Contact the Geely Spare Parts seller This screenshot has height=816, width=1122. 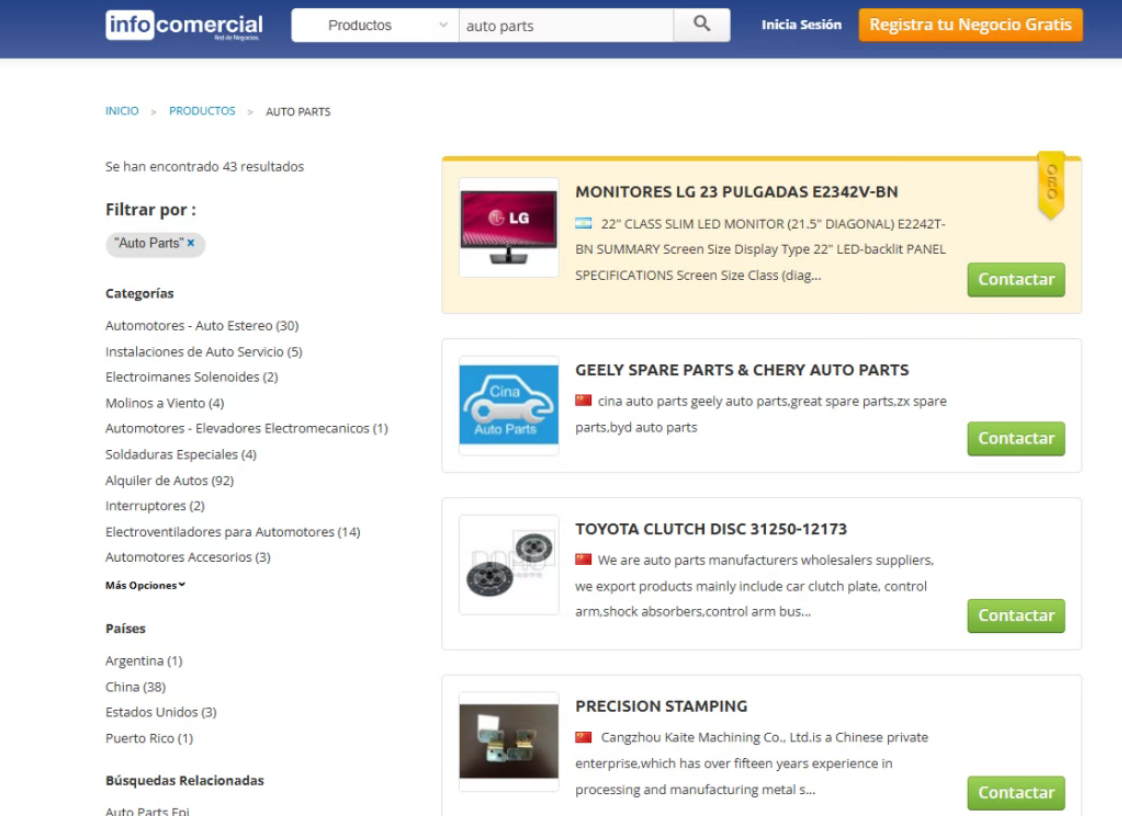[x=1015, y=438]
